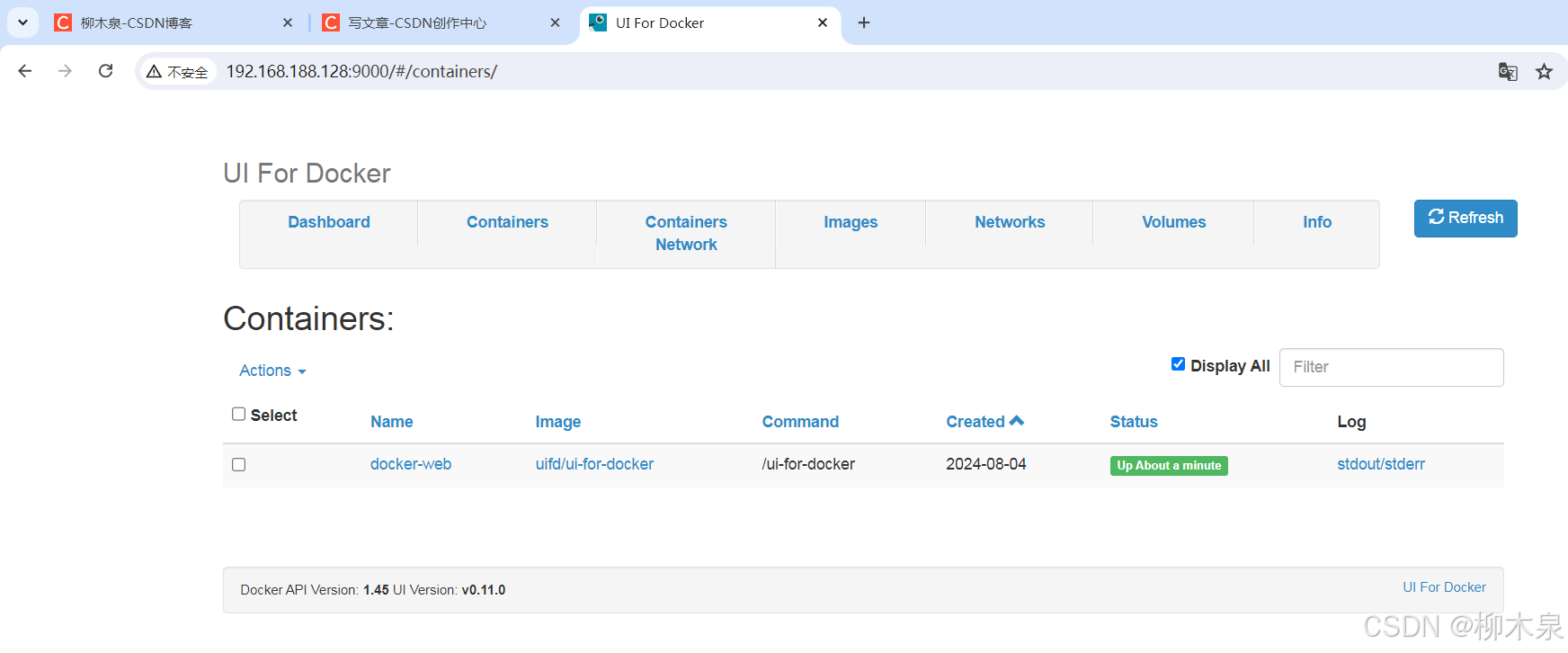Click the blue Refresh button

(x=1466, y=219)
